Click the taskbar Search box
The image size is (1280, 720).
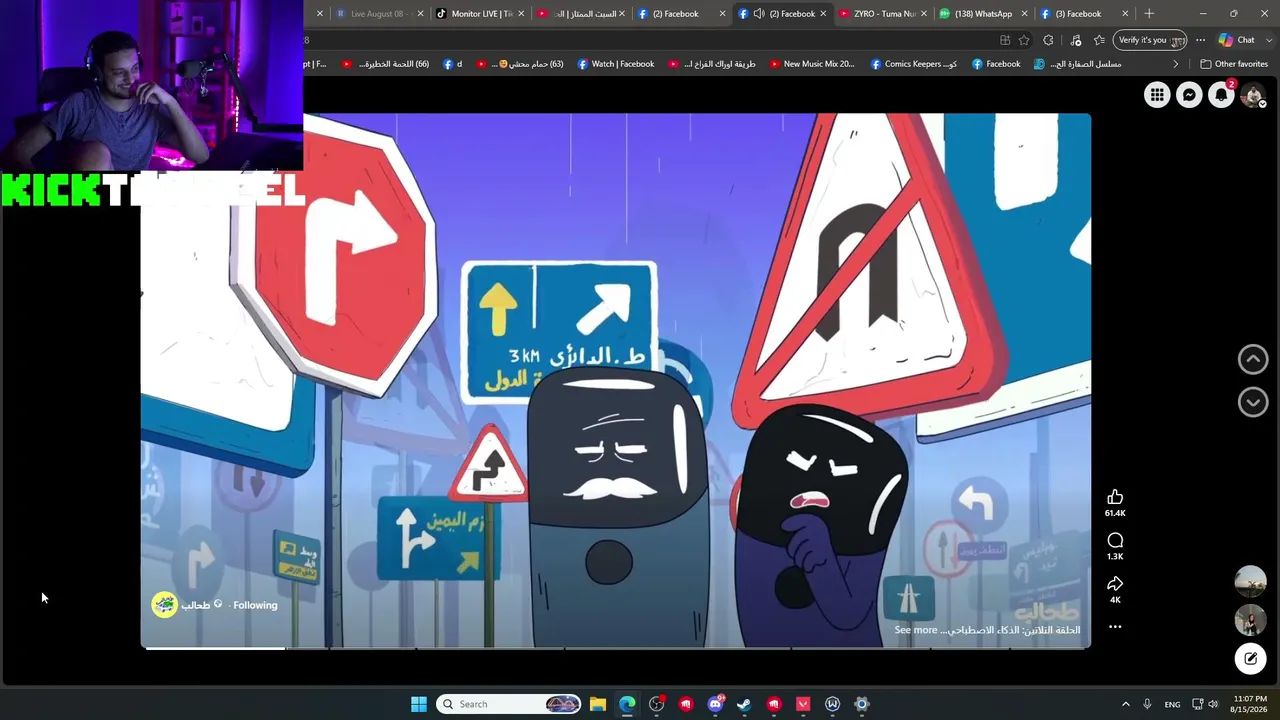pos(510,704)
